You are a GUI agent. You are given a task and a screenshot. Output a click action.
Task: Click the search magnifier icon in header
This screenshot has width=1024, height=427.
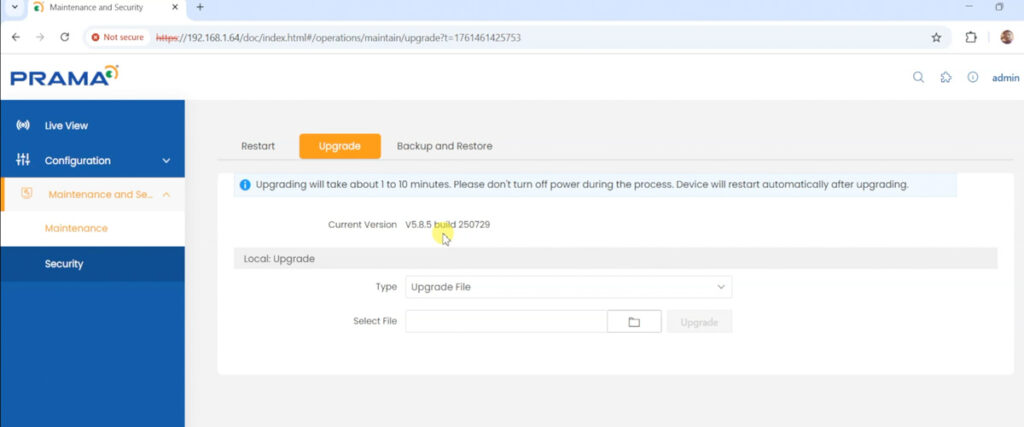click(x=918, y=78)
